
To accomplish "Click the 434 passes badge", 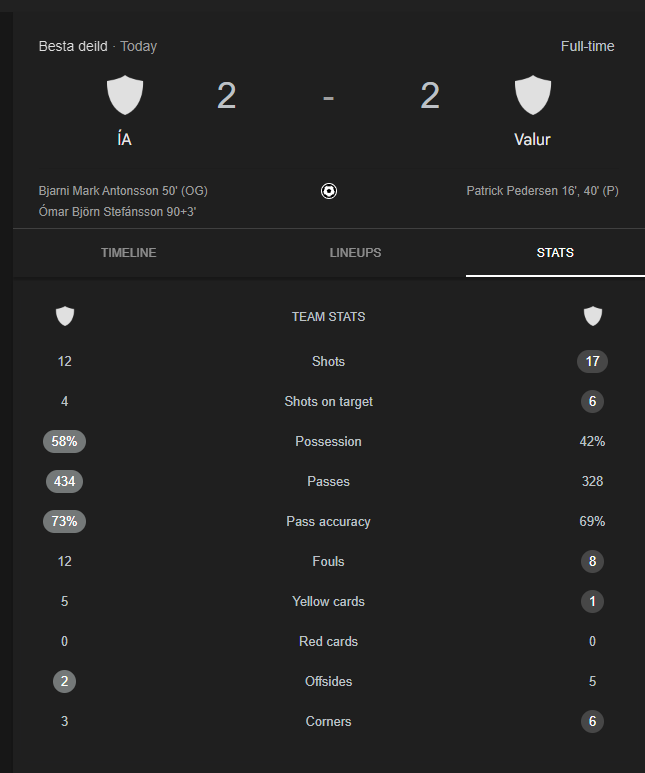I will (65, 481).
